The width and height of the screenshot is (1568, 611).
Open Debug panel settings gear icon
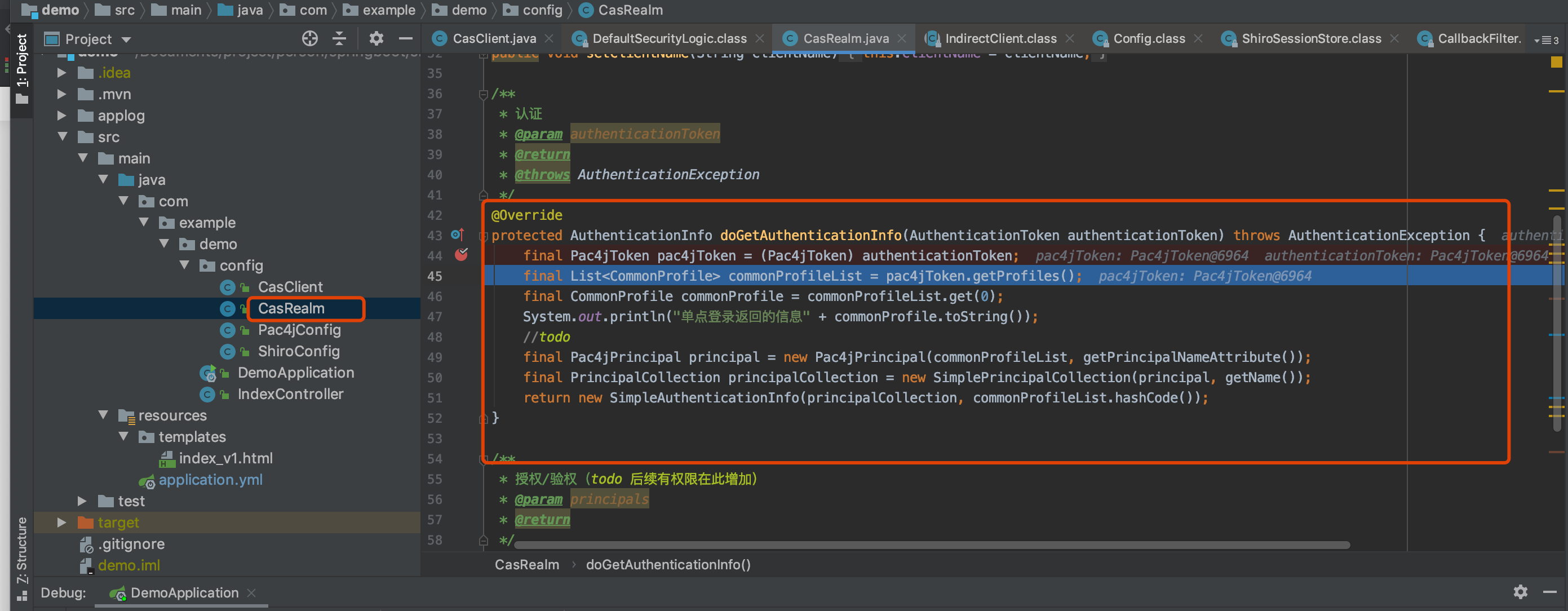pyautogui.click(x=1520, y=591)
